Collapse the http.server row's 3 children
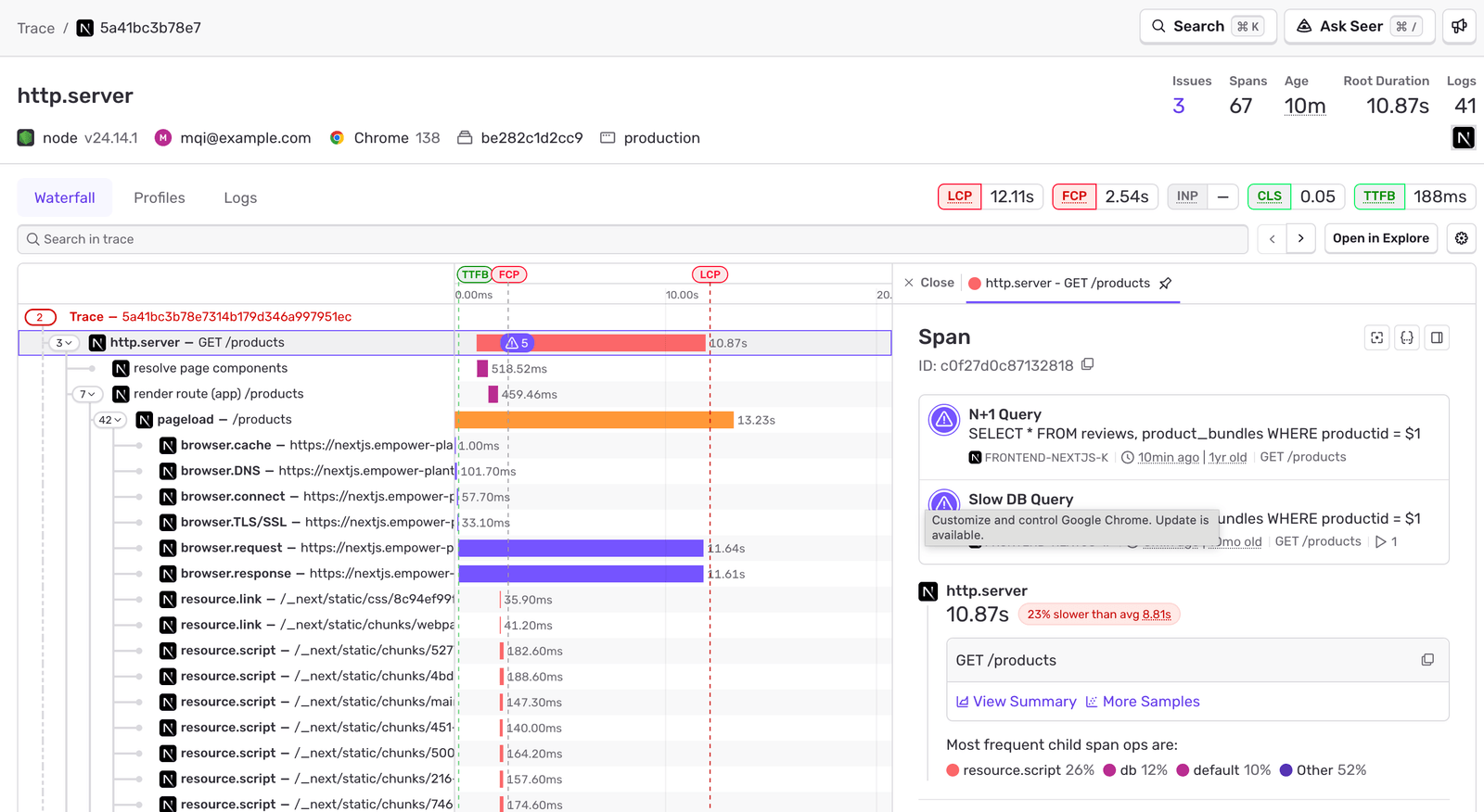 click(x=64, y=343)
